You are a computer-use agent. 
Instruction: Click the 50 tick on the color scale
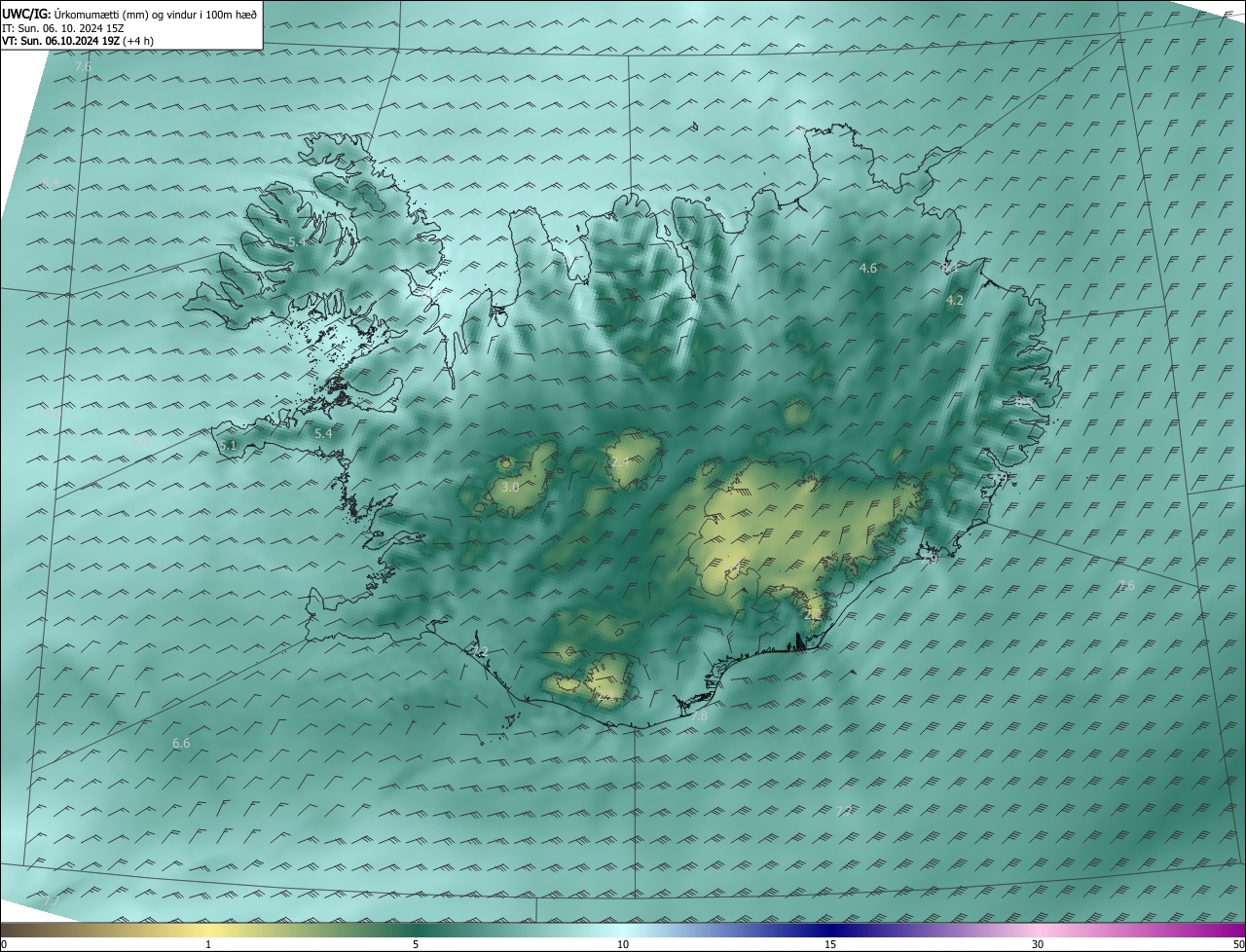(1238, 944)
